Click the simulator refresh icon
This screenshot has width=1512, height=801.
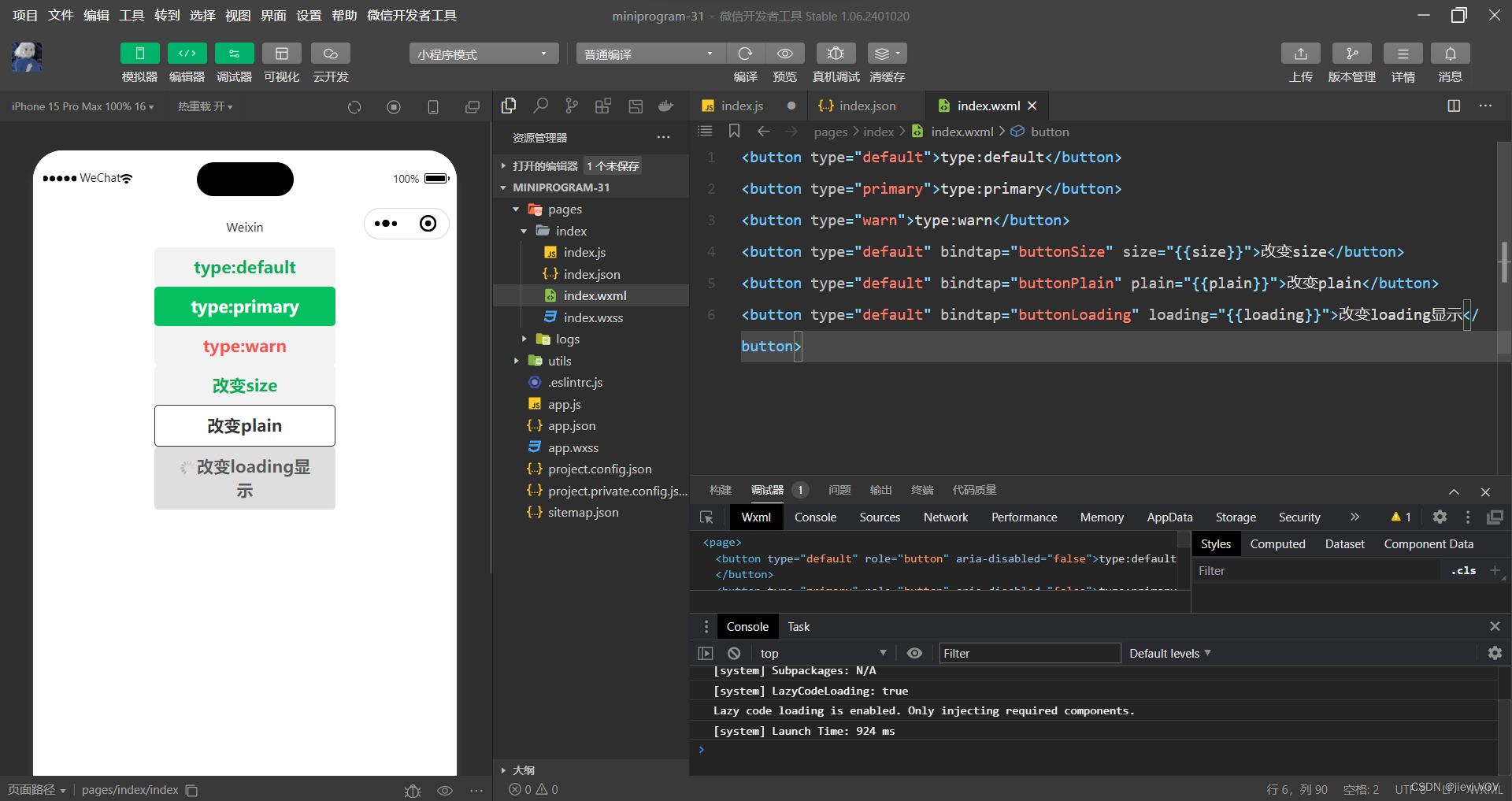pos(354,107)
